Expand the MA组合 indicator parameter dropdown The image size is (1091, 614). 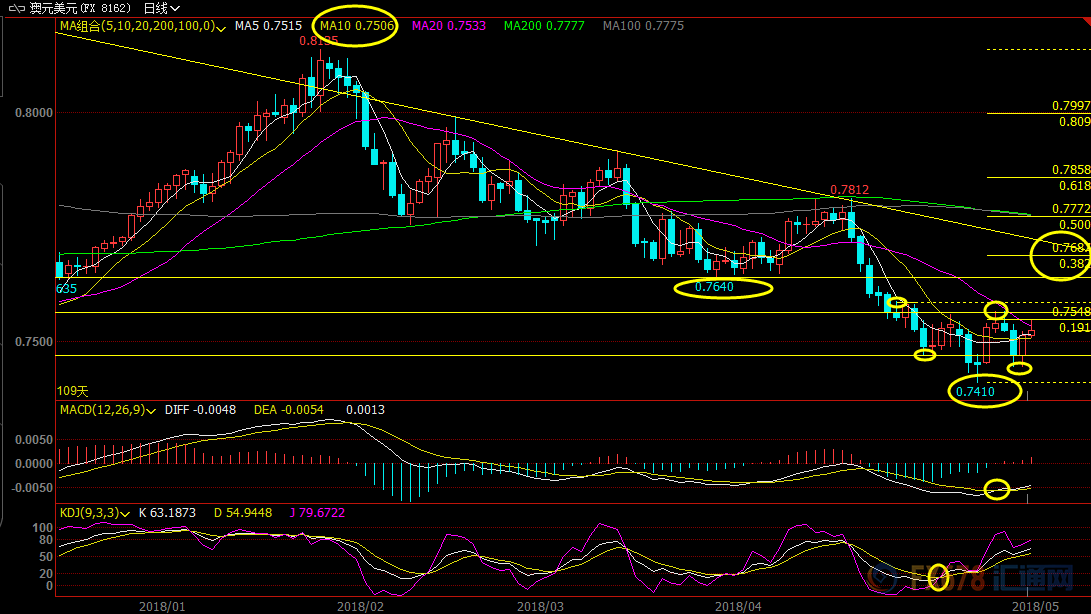(x=221, y=26)
